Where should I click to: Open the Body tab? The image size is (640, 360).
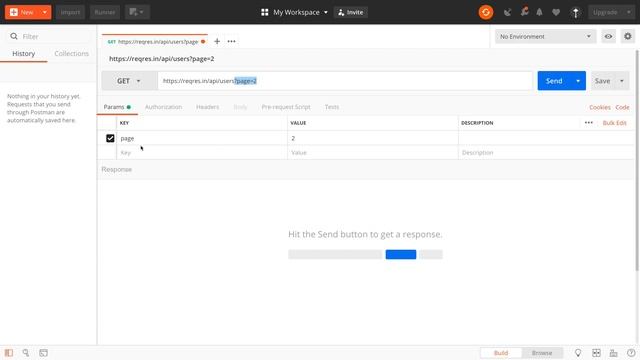pyautogui.click(x=240, y=107)
